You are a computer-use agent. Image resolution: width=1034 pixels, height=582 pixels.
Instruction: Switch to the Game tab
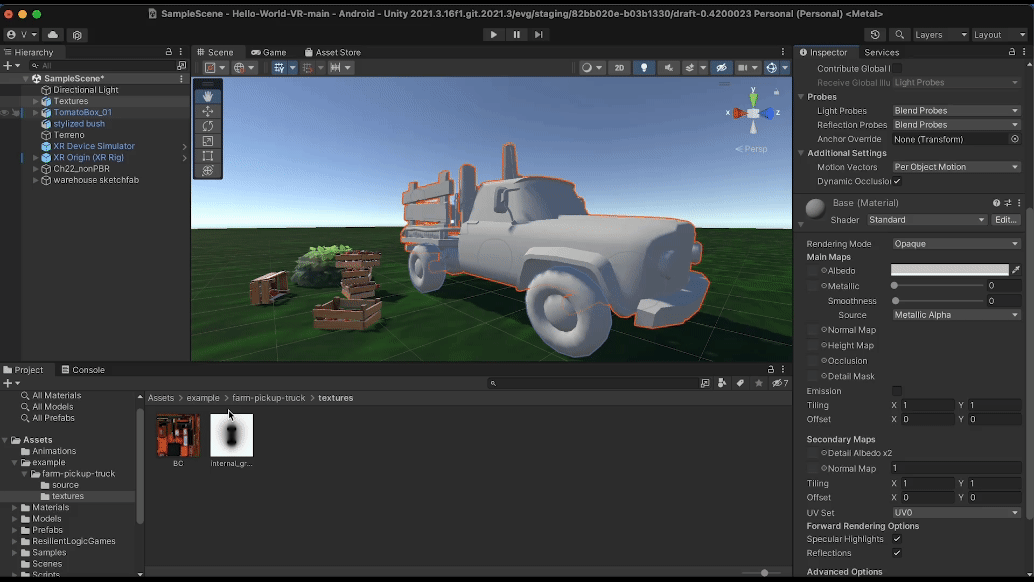tap(268, 52)
